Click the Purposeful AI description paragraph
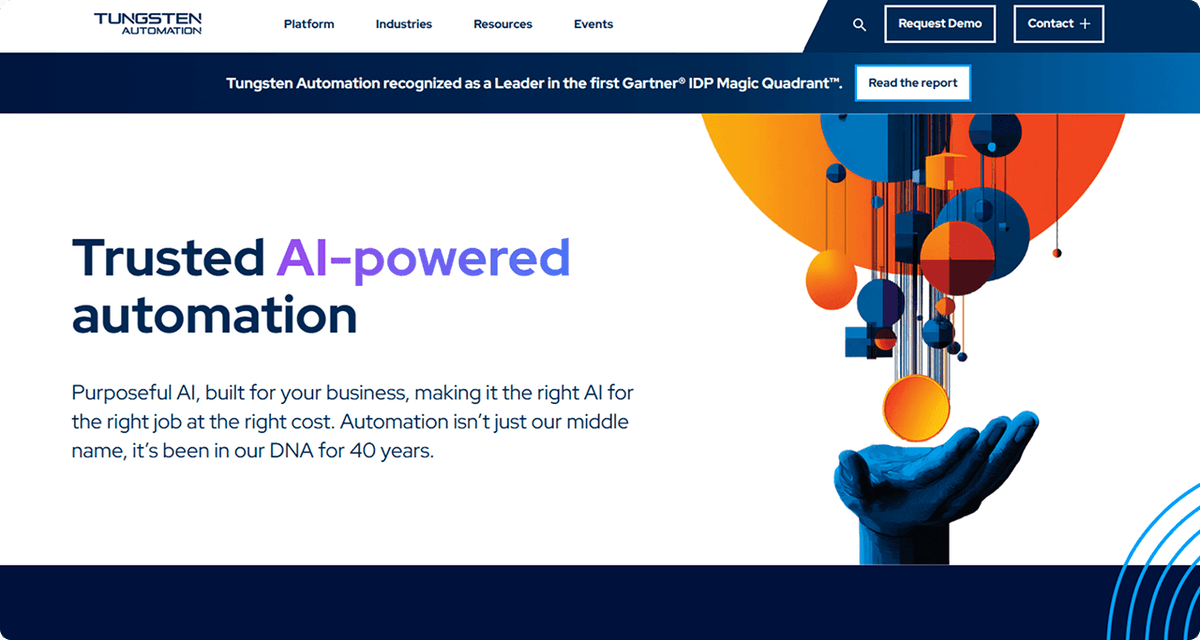1200x640 pixels. pos(351,421)
